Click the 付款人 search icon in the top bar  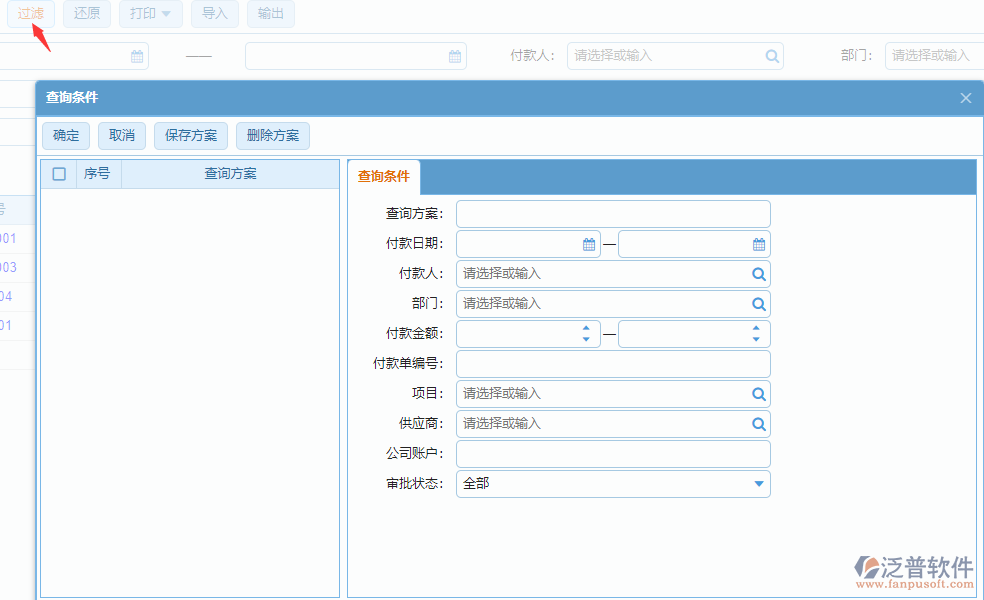click(772, 56)
